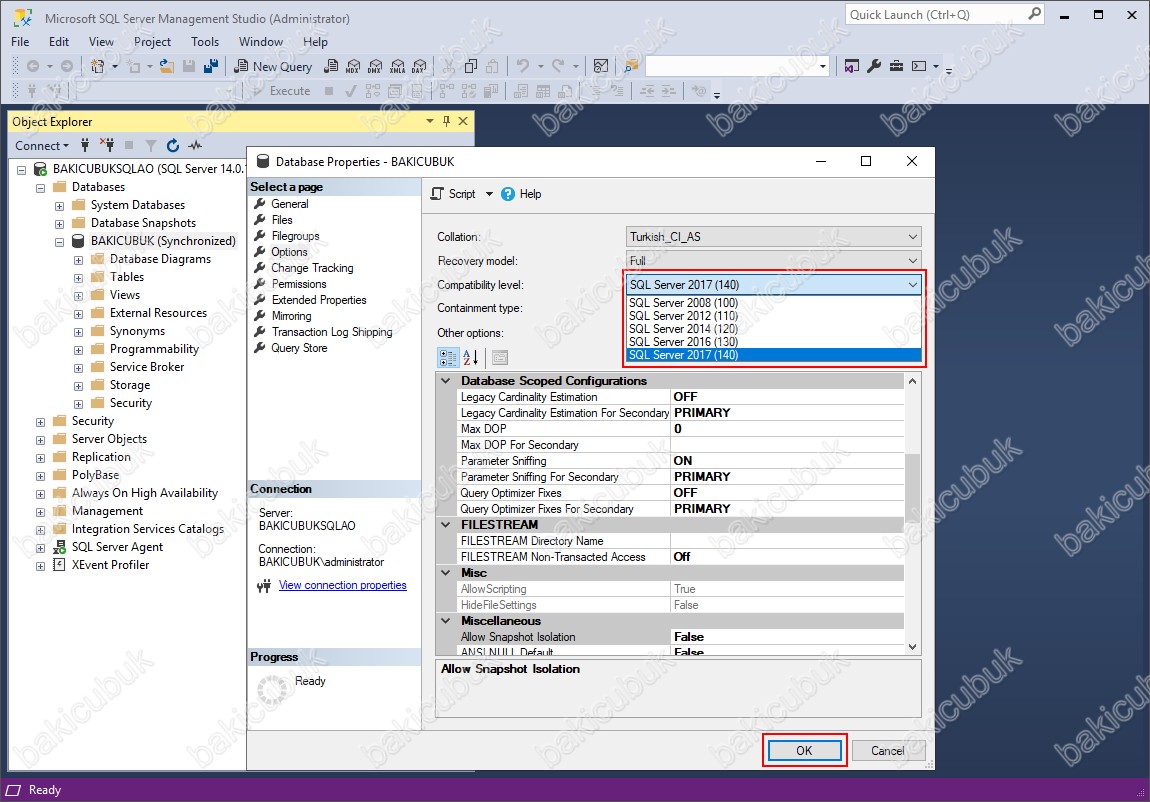Click OK in Database Properties dialog

coord(804,750)
